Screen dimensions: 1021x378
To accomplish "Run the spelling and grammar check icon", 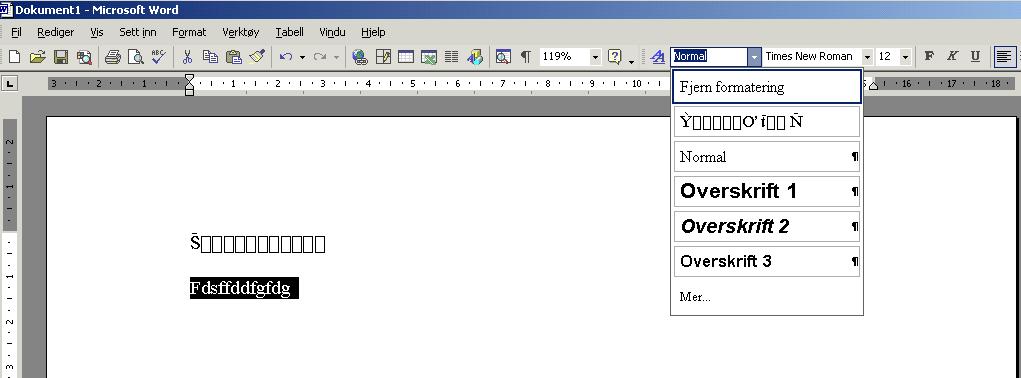I will (x=158, y=57).
